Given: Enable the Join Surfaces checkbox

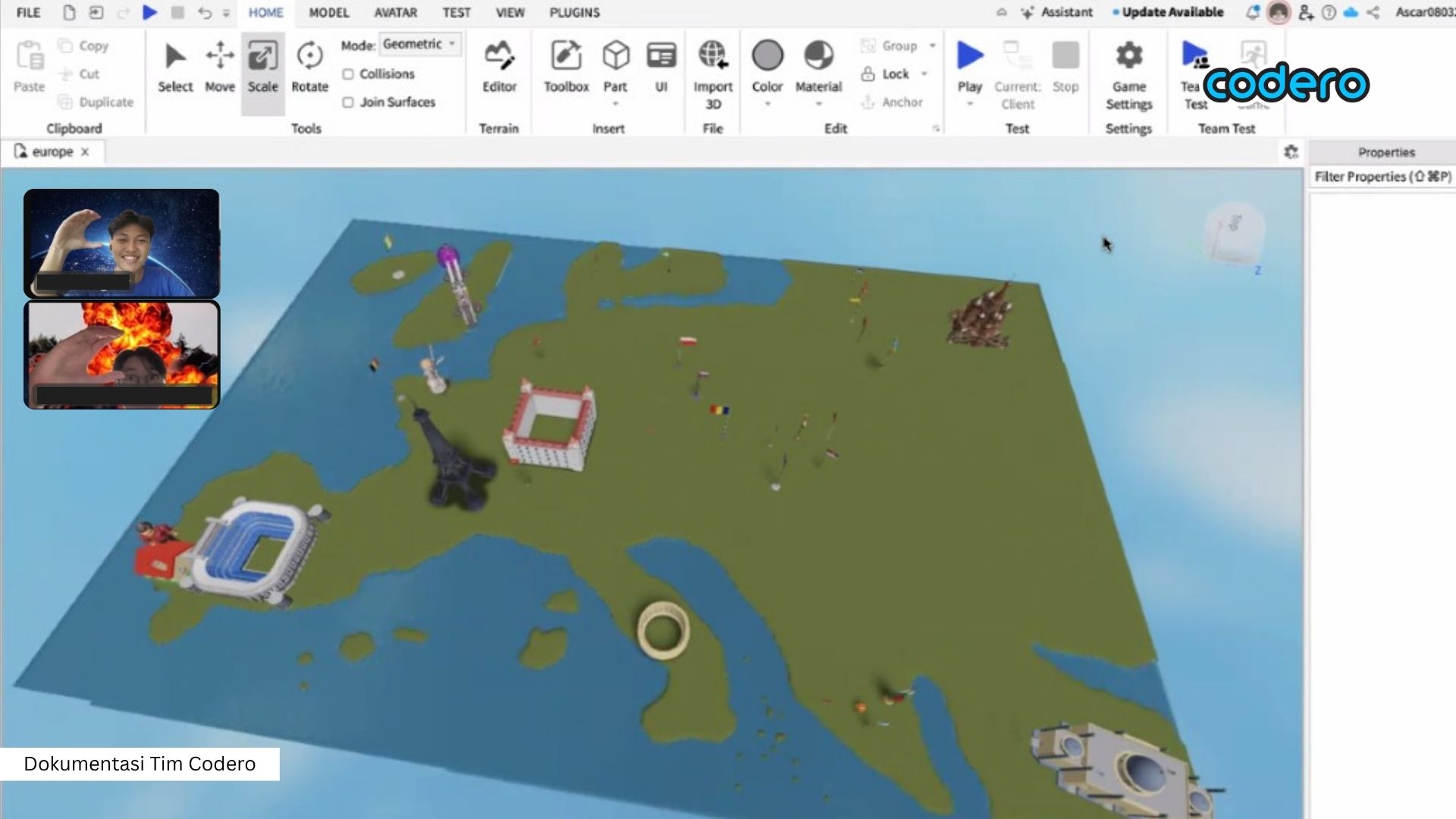Looking at the screenshot, I should (x=348, y=102).
